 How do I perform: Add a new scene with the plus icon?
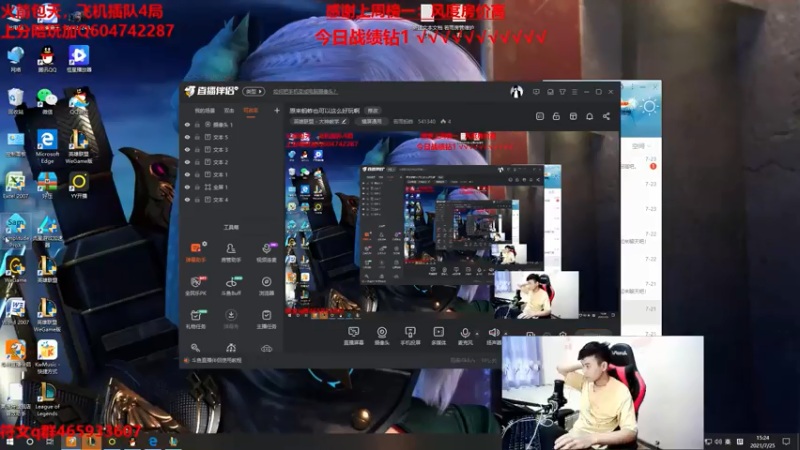click(x=277, y=110)
